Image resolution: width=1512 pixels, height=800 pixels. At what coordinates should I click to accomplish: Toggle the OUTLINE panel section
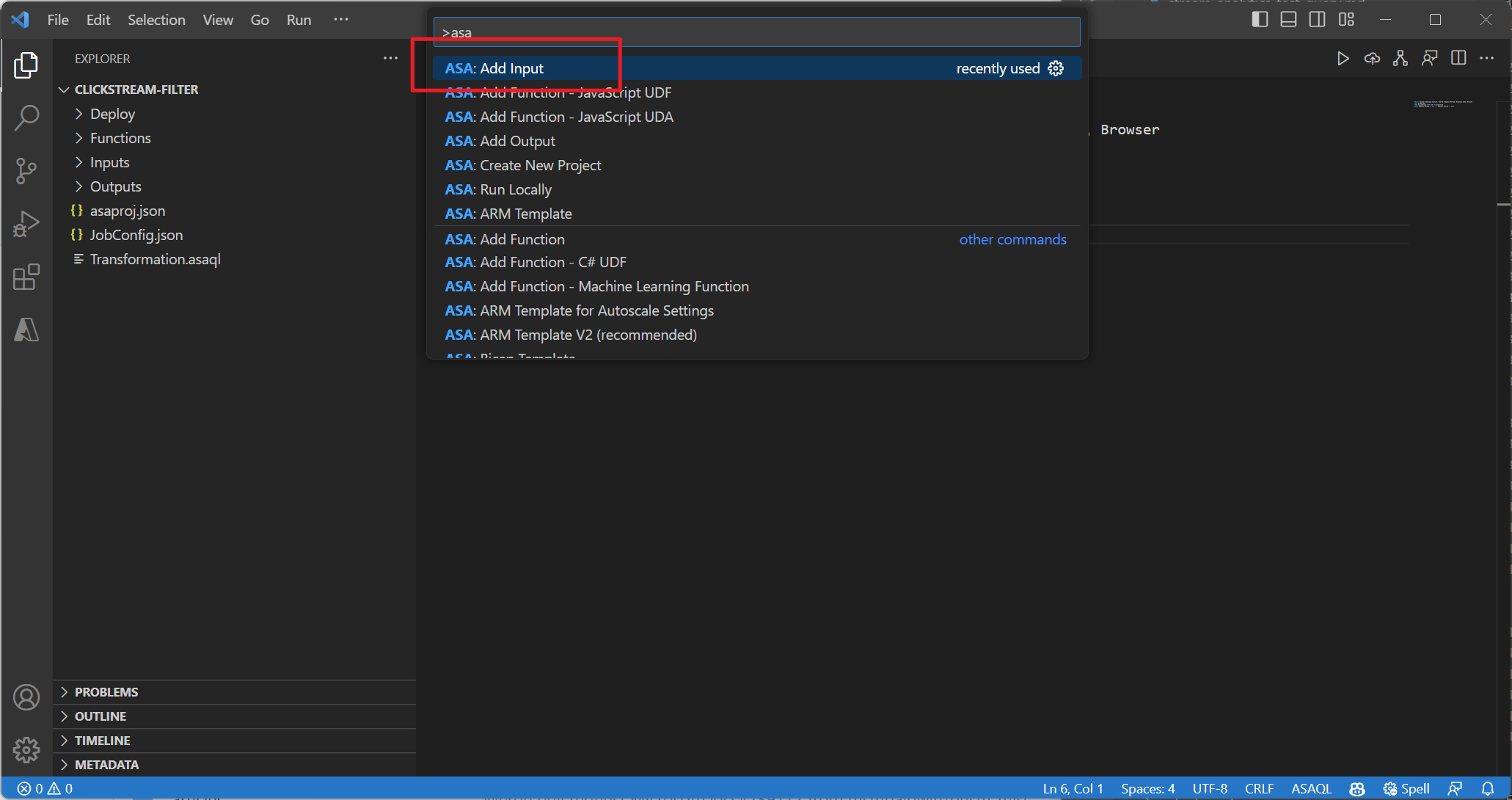coord(101,715)
